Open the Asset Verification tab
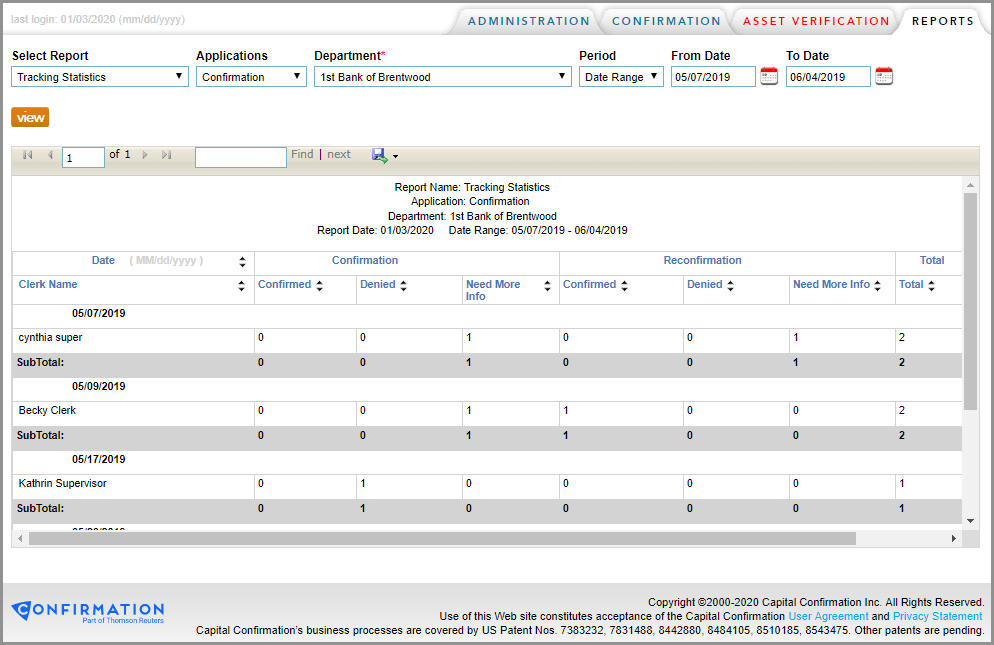The image size is (994, 645). coord(815,21)
